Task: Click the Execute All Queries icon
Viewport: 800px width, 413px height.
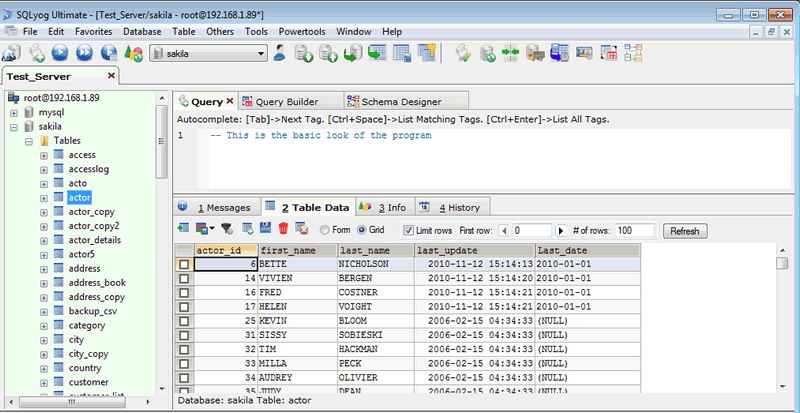Action: click(x=85, y=54)
